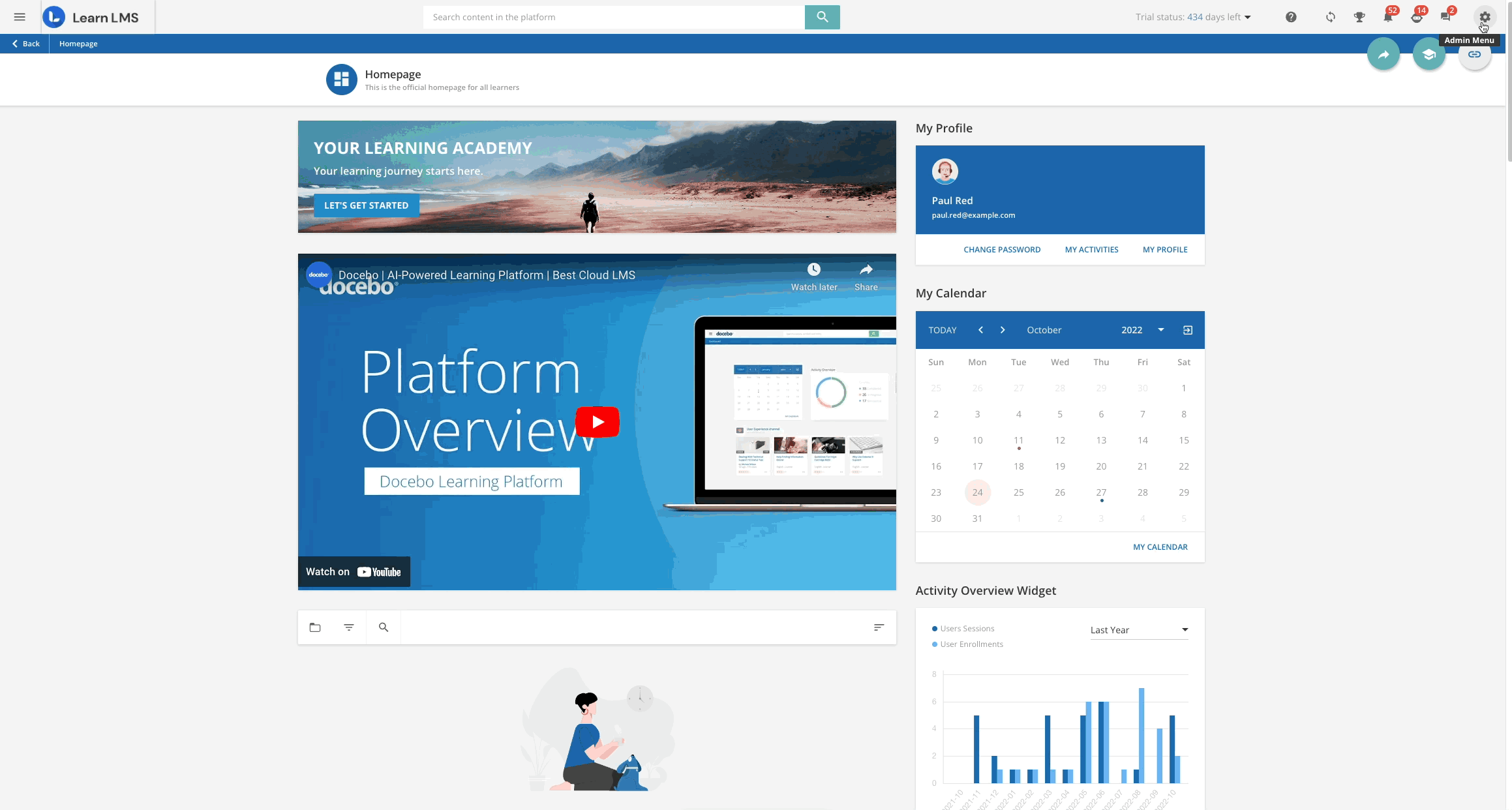Image resolution: width=1512 pixels, height=810 pixels.
Task: Click LET'S GET STARTED button
Action: [x=366, y=205]
